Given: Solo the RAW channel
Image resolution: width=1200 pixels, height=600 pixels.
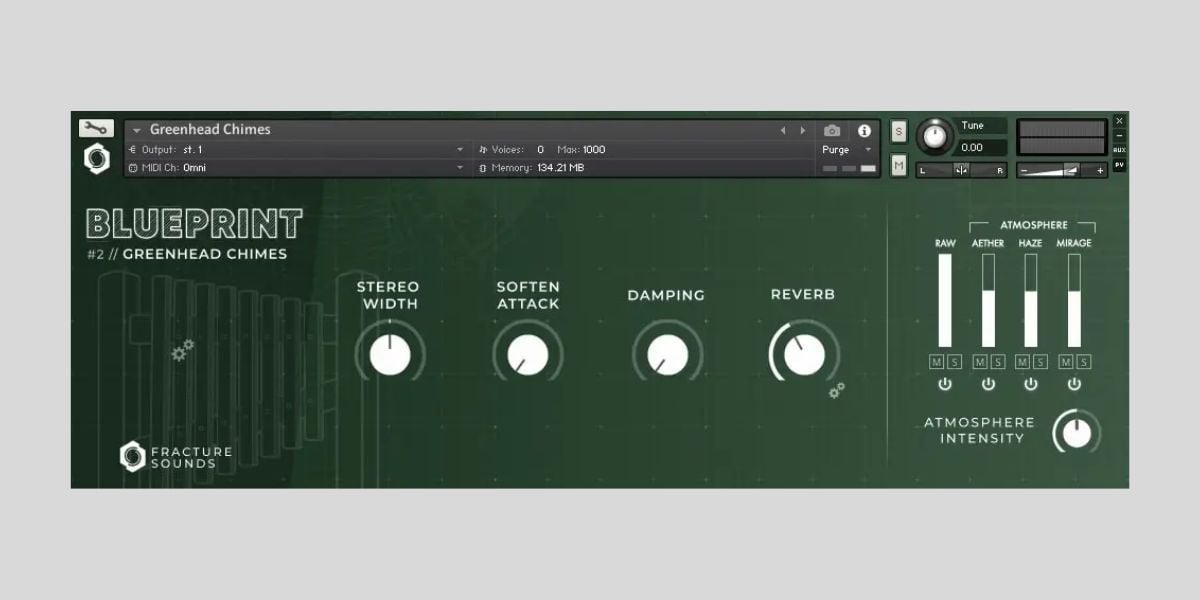Looking at the screenshot, I should tap(954, 361).
